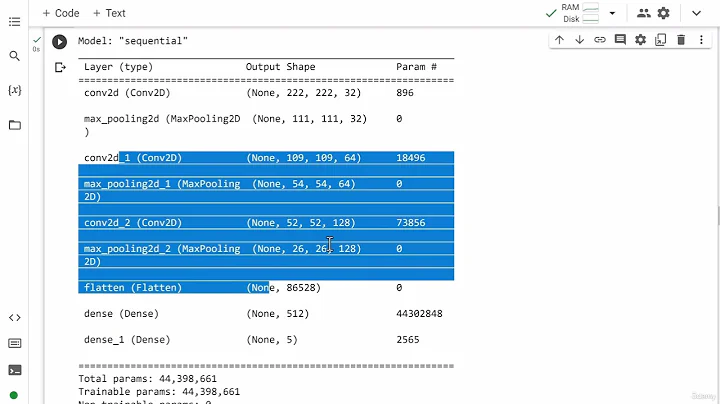
Task: Click the green status dot at bottom left
Action: [14, 395]
